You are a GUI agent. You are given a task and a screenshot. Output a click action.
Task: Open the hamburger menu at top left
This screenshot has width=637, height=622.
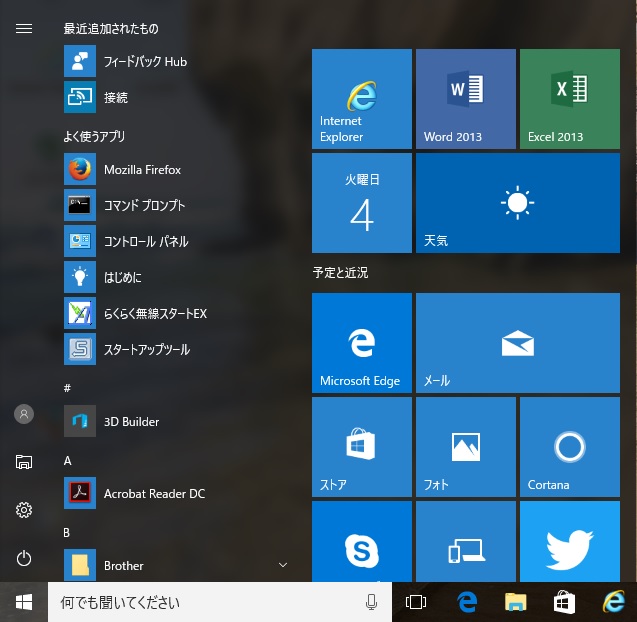coord(24,28)
